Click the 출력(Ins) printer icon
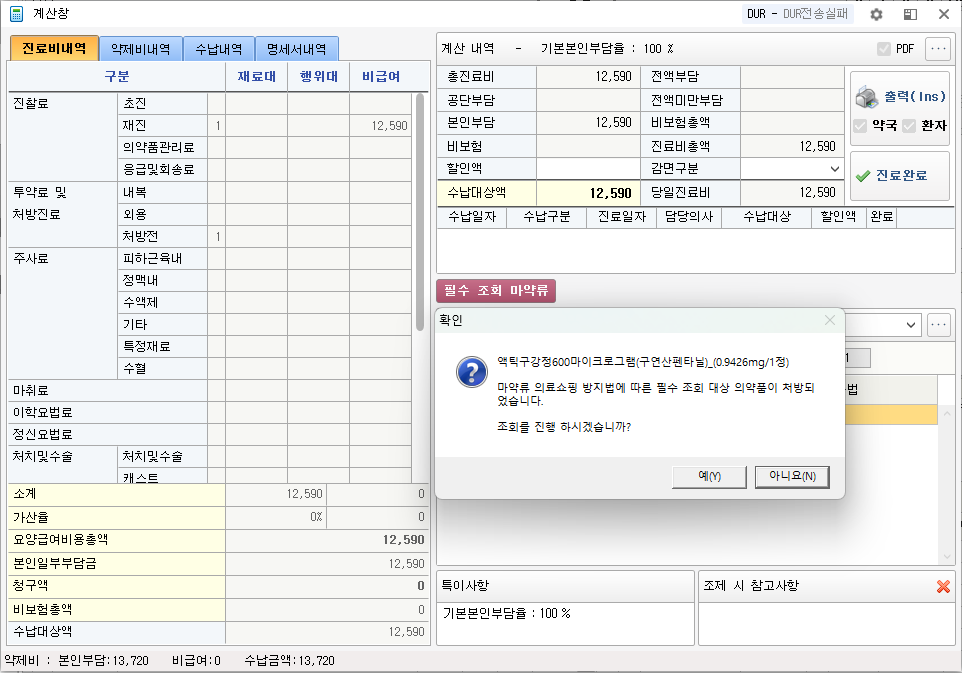The height and width of the screenshot is (673, 962). [866, 97]
